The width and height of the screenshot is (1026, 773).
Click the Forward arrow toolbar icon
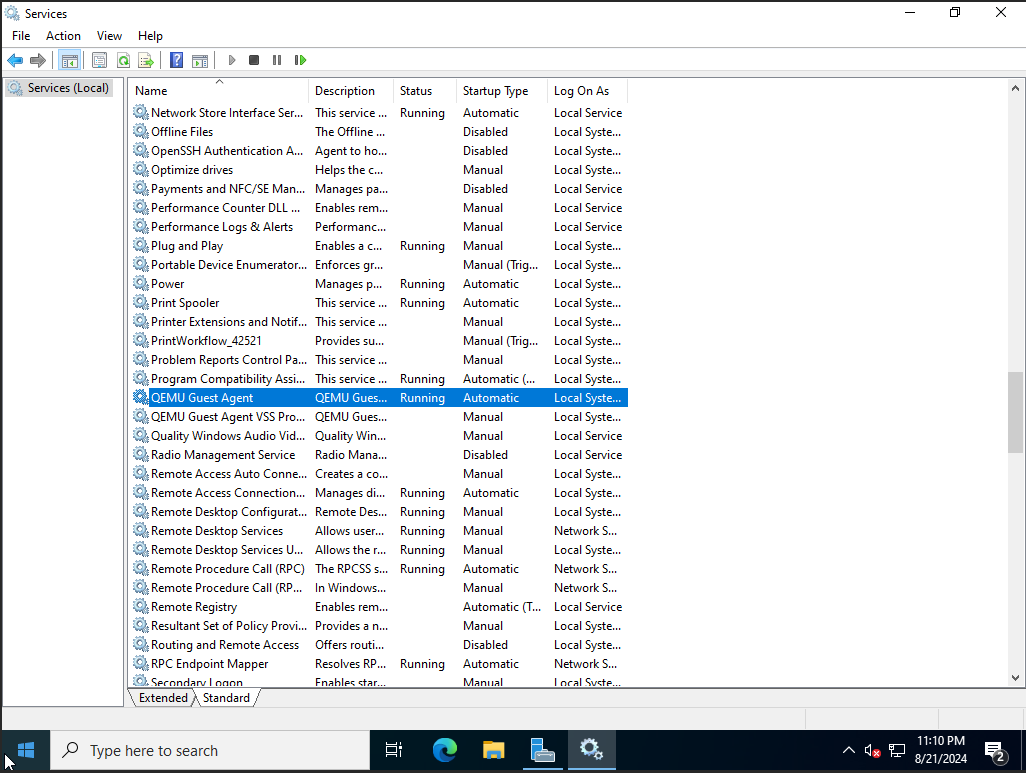(x=38, y=60)
